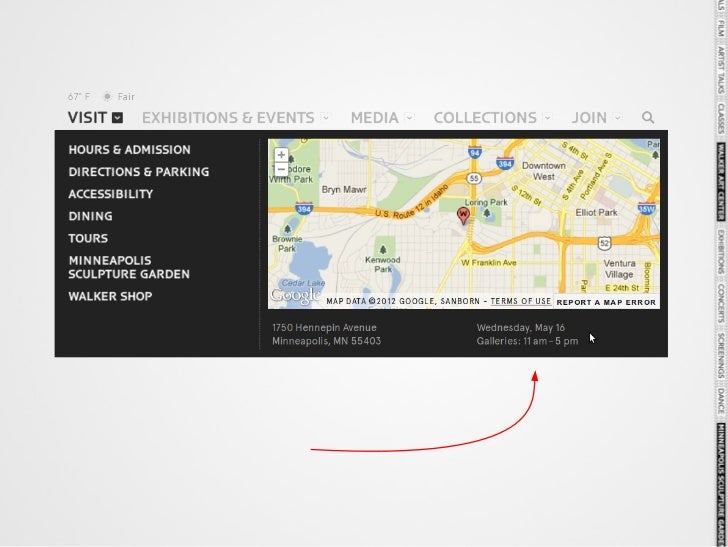Open the JOIN menu
This screenshot has width=728, height=547.
tap(589, 117)
